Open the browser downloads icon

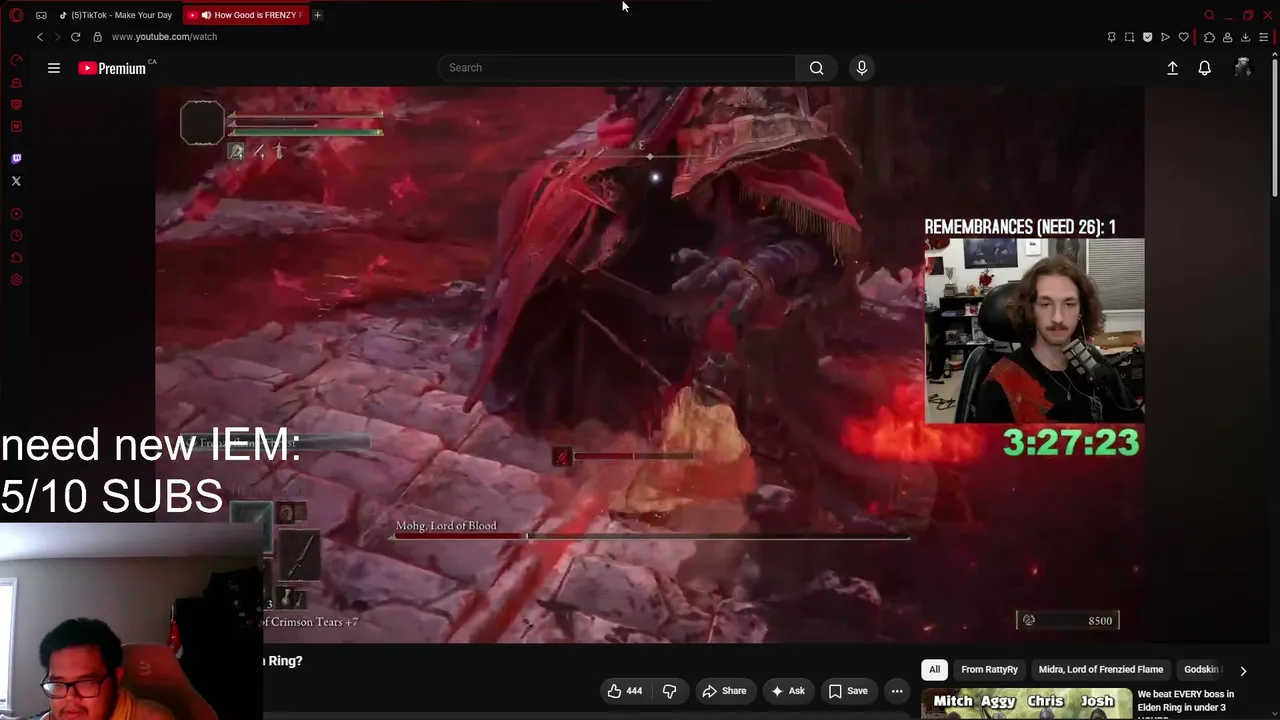(x=1245, y=37)
